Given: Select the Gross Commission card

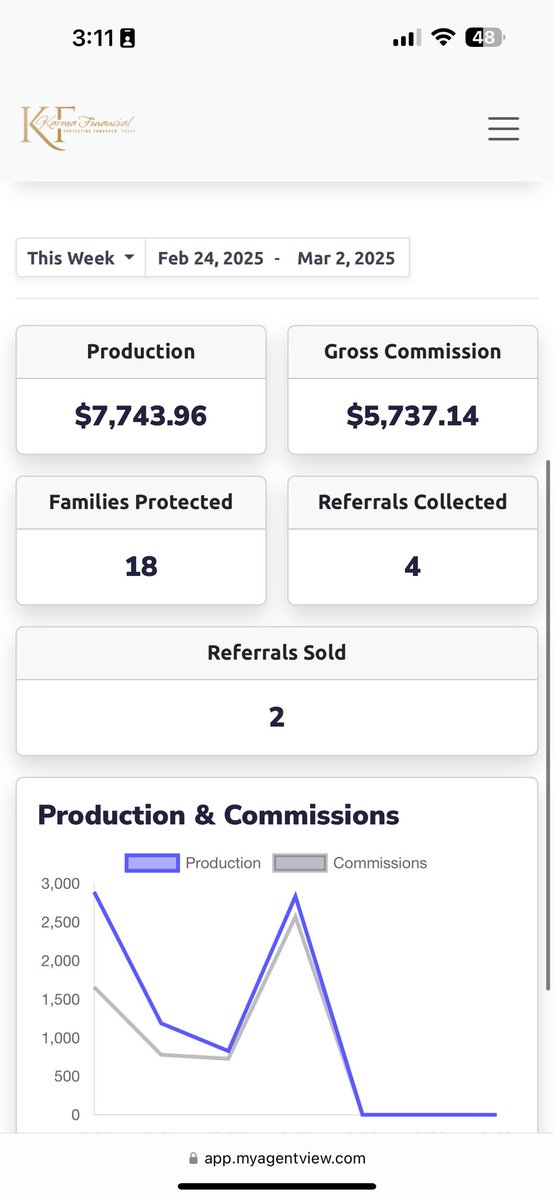Looking at the screenshot, I should pos(413,390).
